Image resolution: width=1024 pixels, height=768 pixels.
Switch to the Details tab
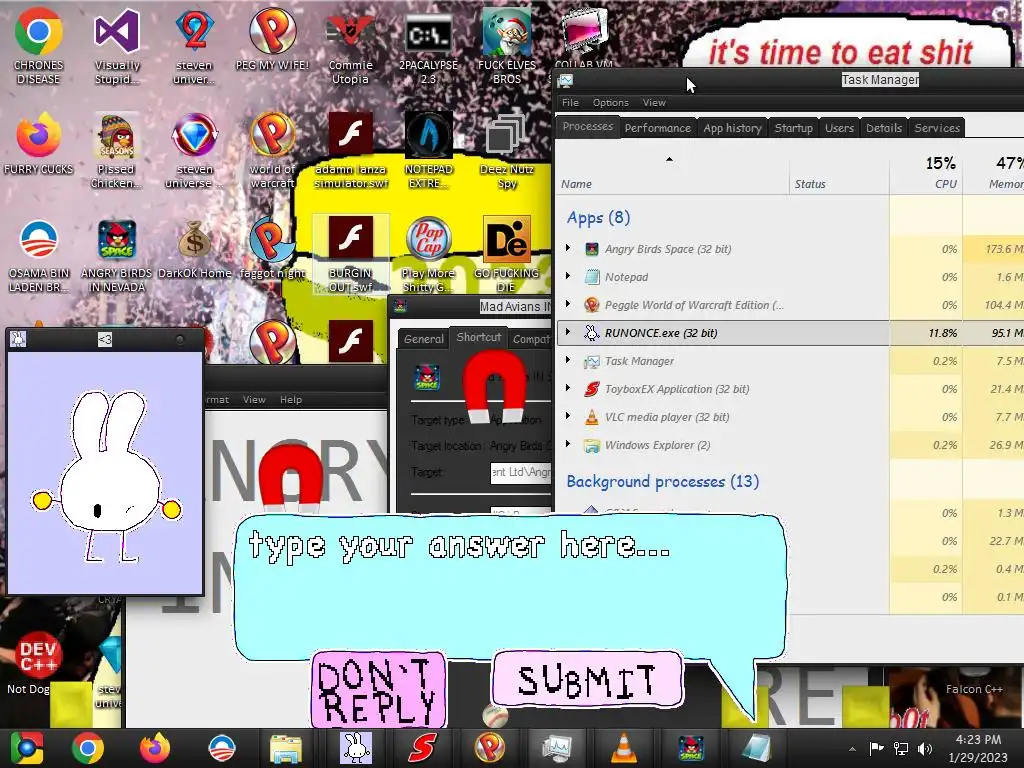[x=884, y=128]
